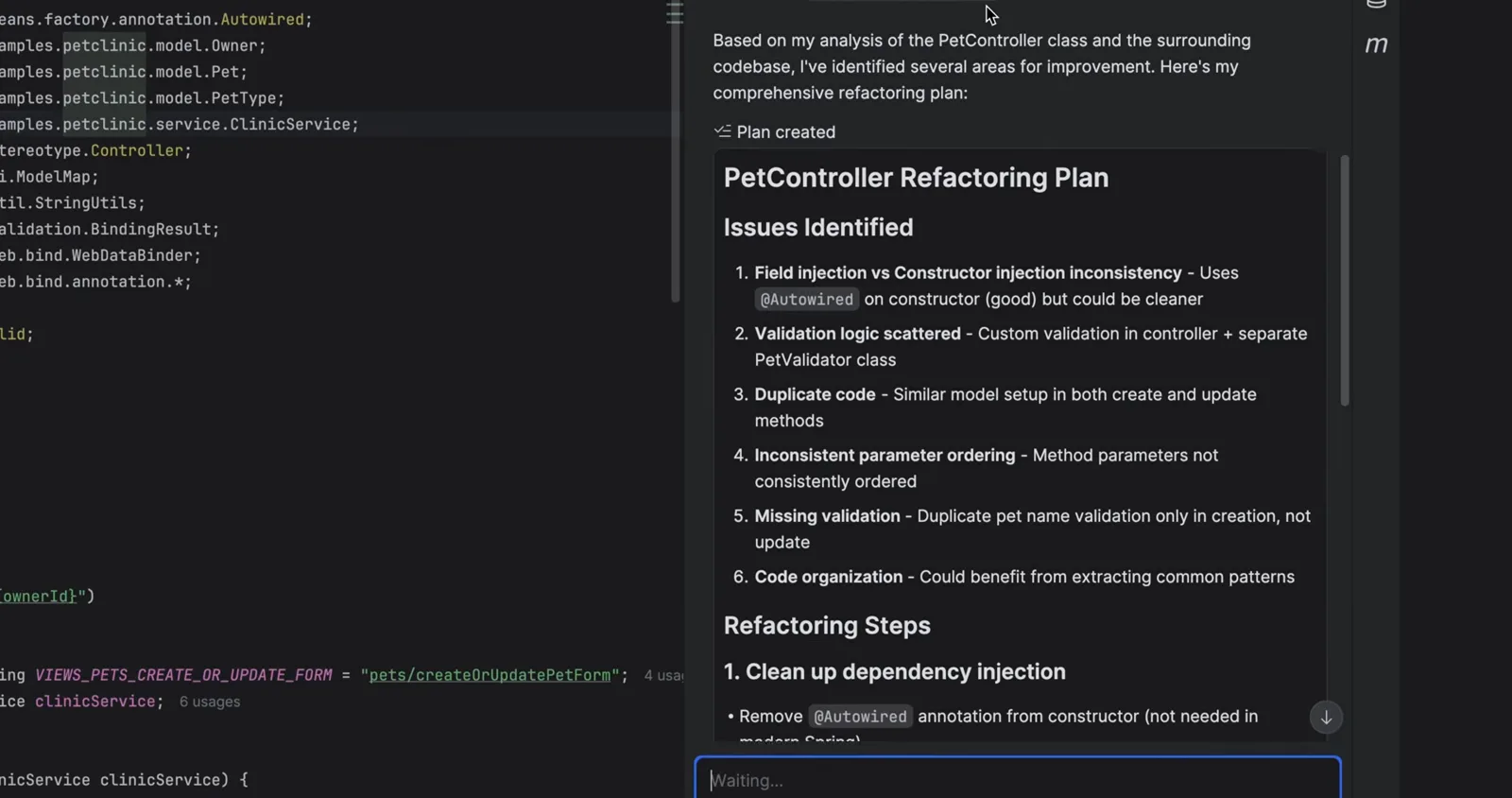The height and width of the screenshot is (798, 1512).
Task: Click the scroll-to-bottom arrow in chat
Action: click(x=1326, y=718)
